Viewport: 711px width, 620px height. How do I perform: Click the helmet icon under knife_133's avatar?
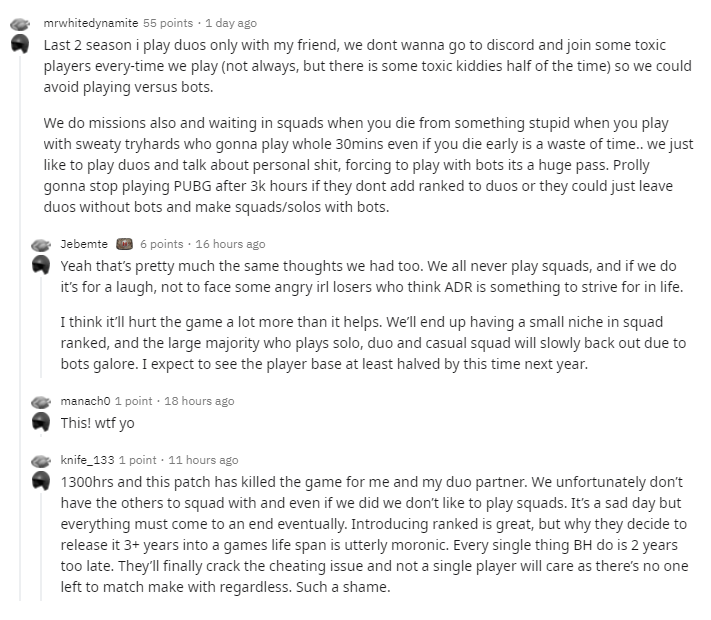pos(40,481)
